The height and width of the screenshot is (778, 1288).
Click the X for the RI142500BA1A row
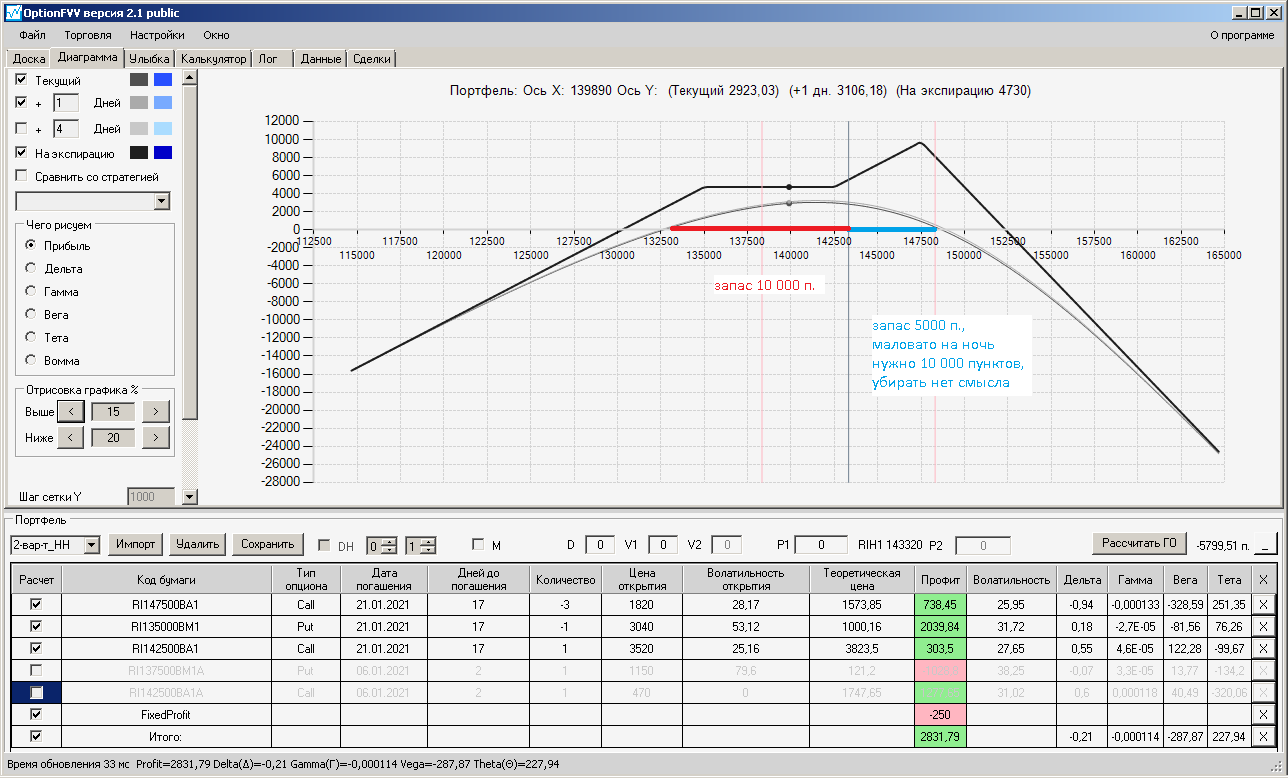(x=1264, y=692)
